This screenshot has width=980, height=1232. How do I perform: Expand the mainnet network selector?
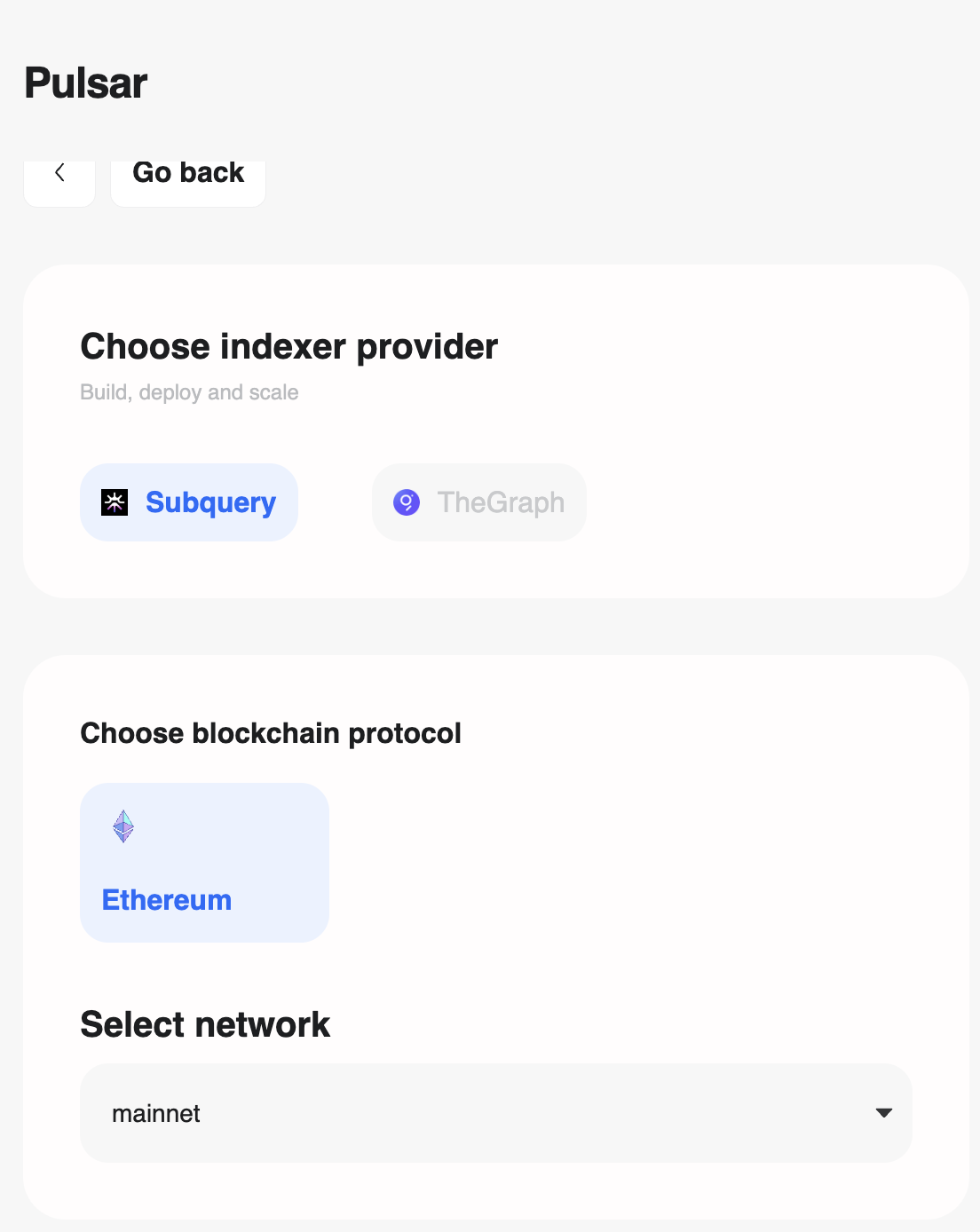click(496, 1113)
